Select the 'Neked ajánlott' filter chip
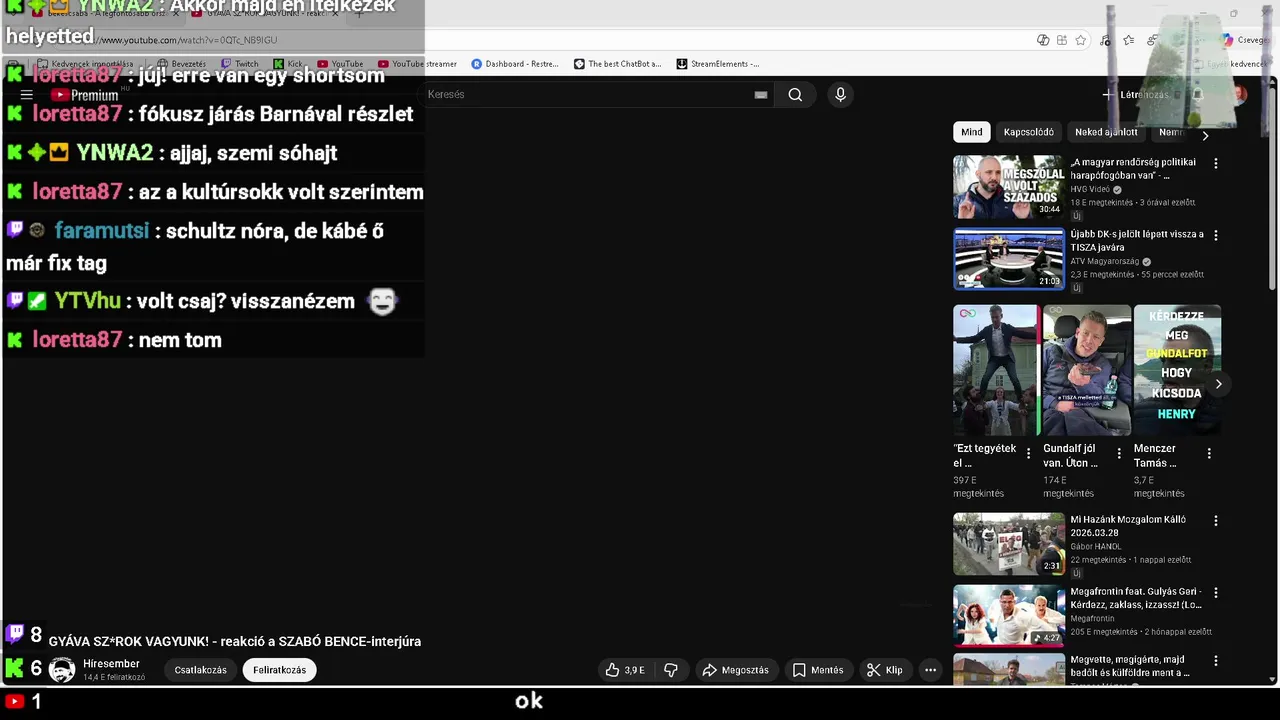Viewport: 1280px width, 720px height. point(1106,132)
